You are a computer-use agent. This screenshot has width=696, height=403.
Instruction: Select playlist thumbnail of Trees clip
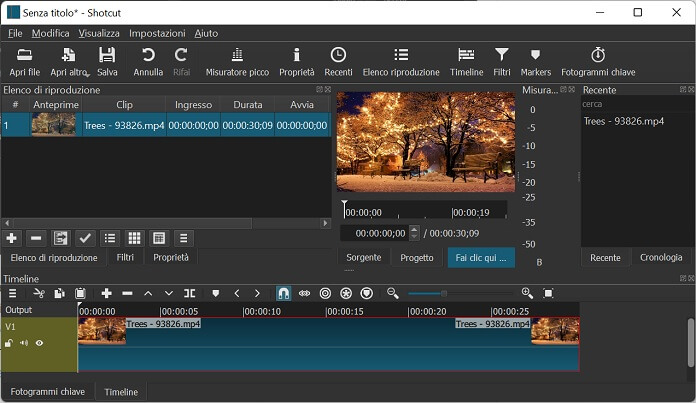pos(54,124)
